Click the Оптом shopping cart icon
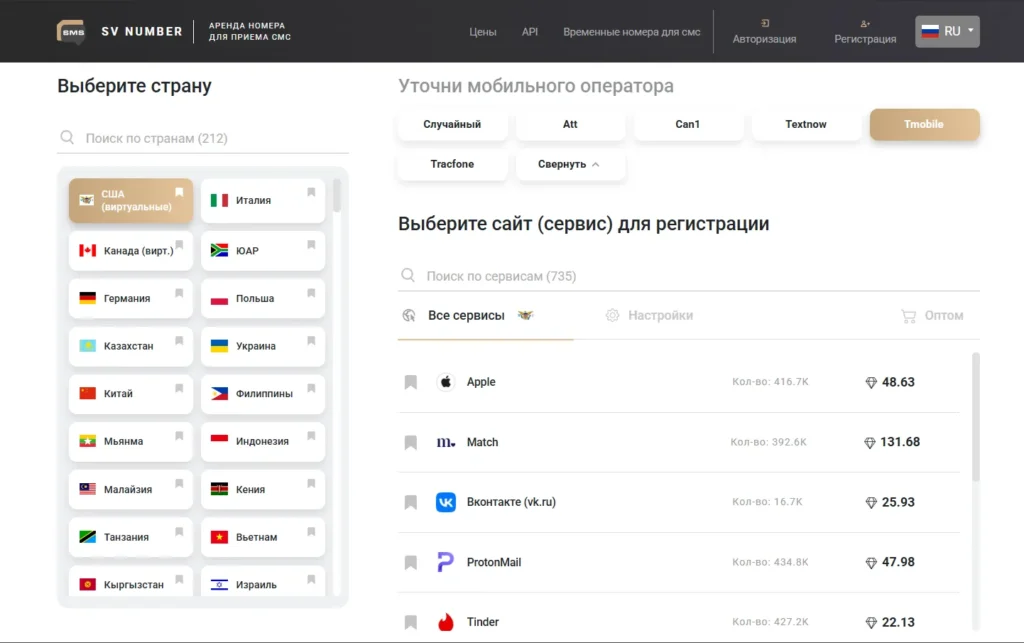Viewport: 1024px width, 643px height. pyautogui.click(x=908, y=316)
